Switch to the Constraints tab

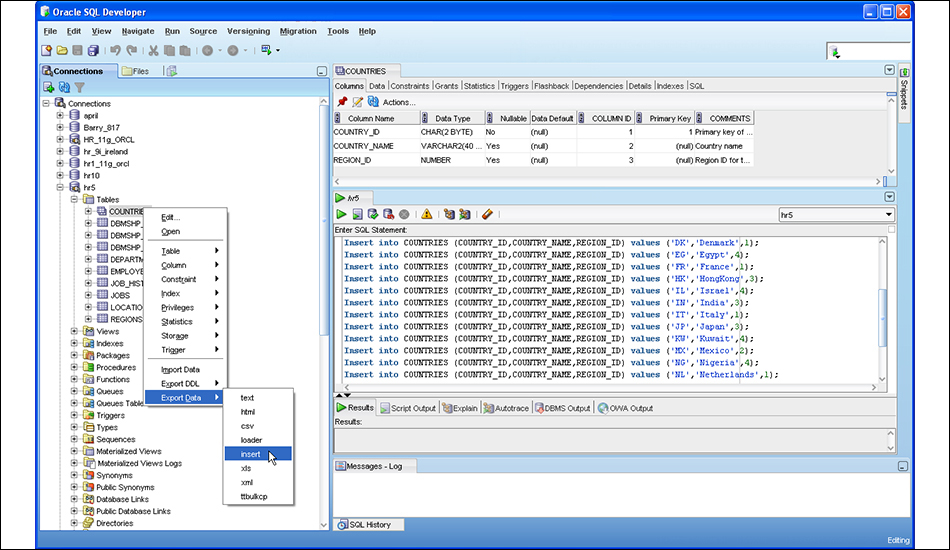410,86
